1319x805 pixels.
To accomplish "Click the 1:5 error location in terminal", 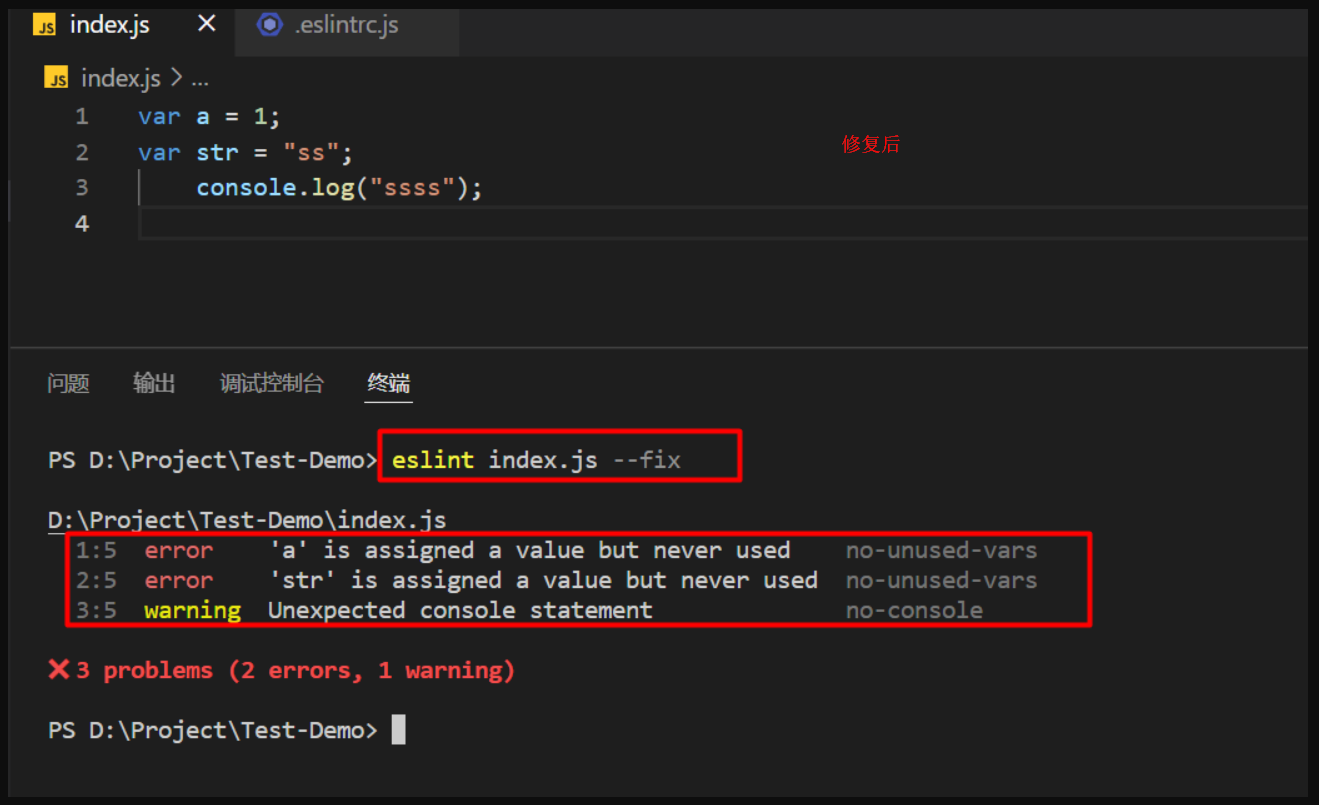I will [96, 550].
